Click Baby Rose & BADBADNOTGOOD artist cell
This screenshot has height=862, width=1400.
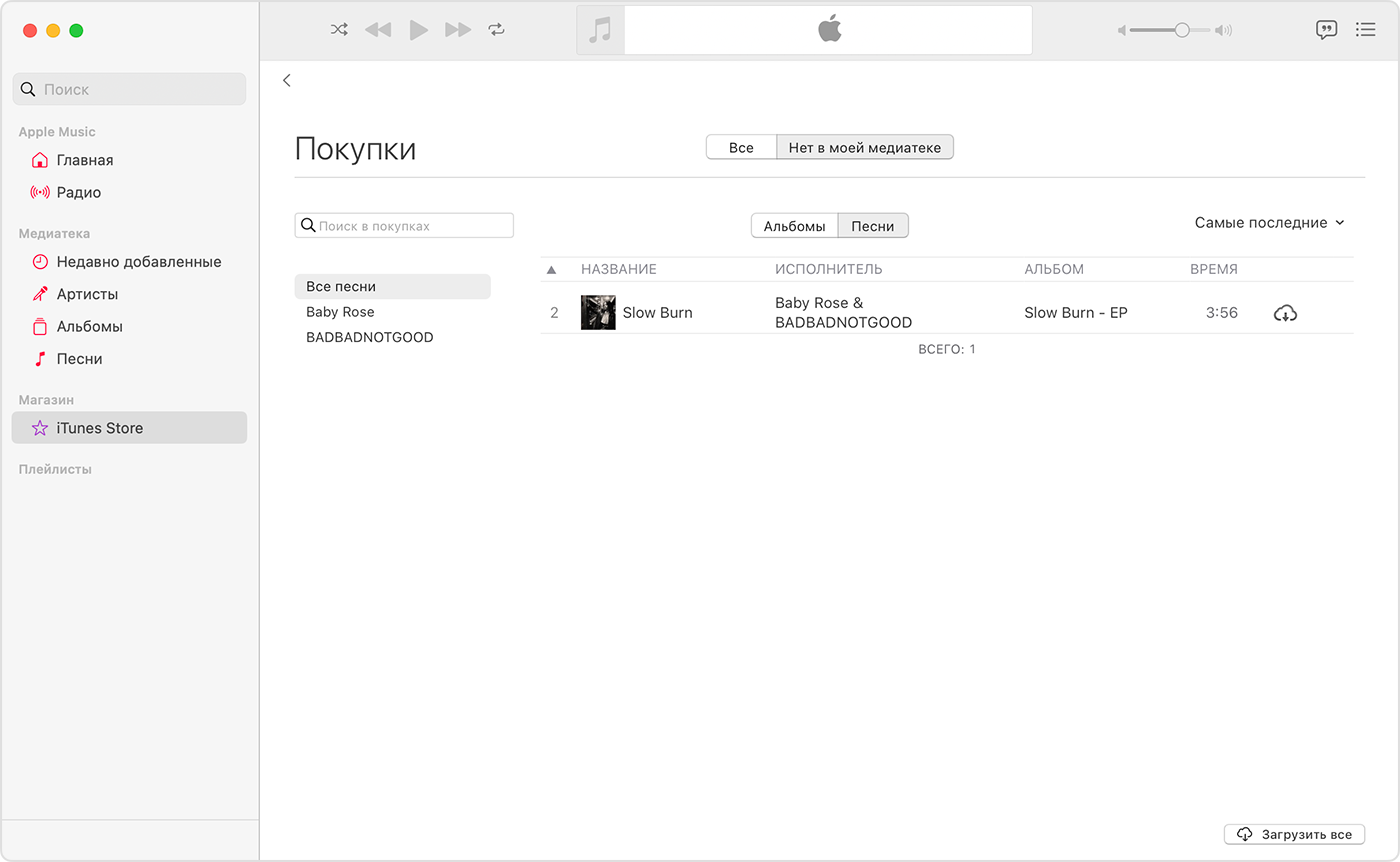(844, 313)
